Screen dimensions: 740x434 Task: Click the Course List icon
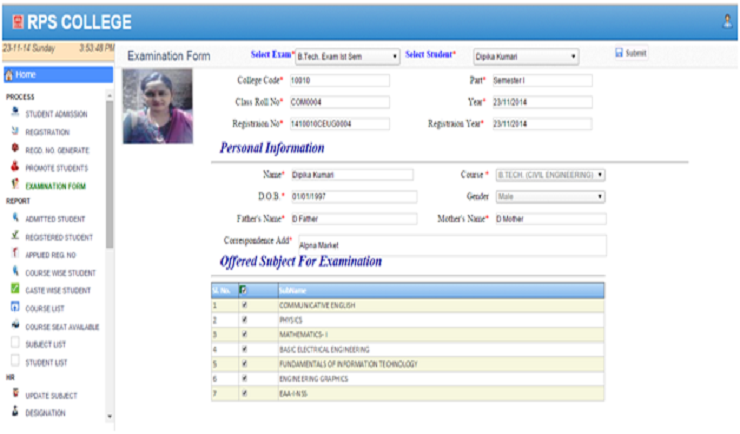(15, 307)
